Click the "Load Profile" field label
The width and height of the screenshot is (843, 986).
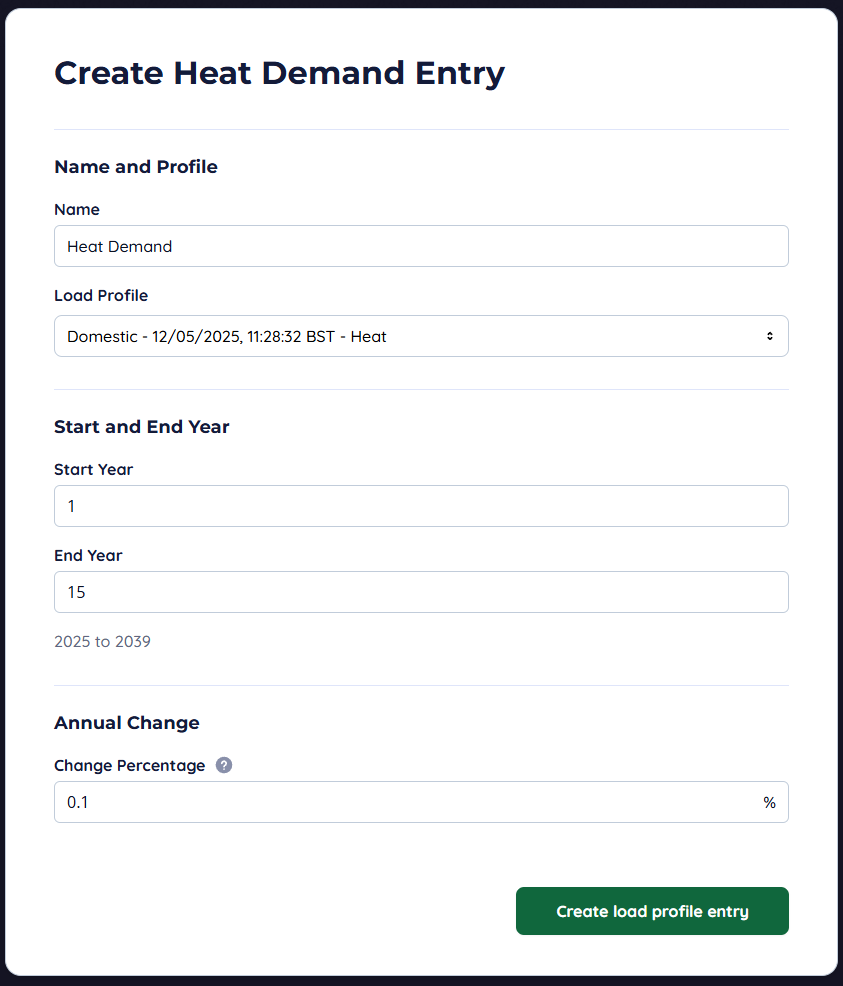[101, 295]
